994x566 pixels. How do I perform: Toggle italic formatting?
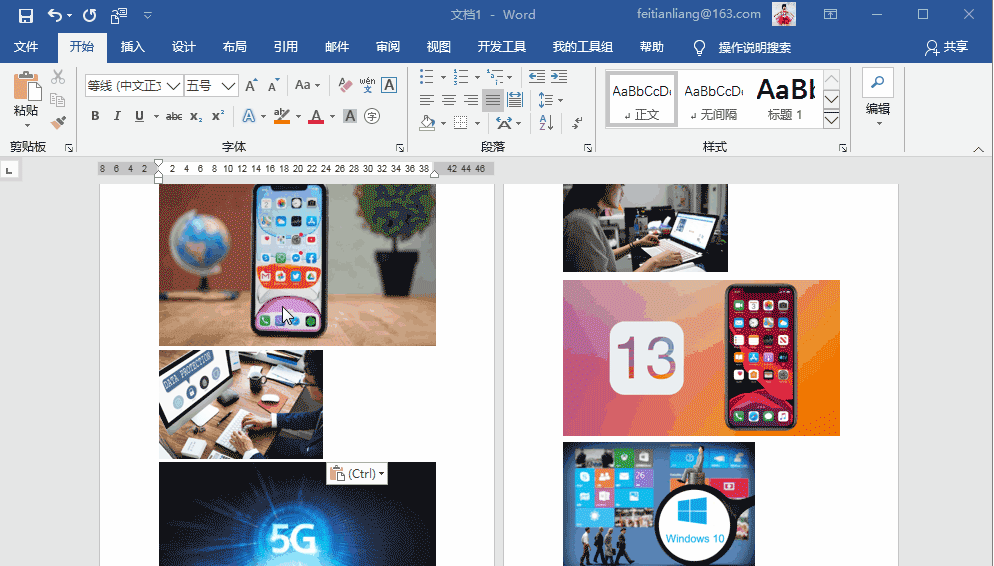pos(117,116)
